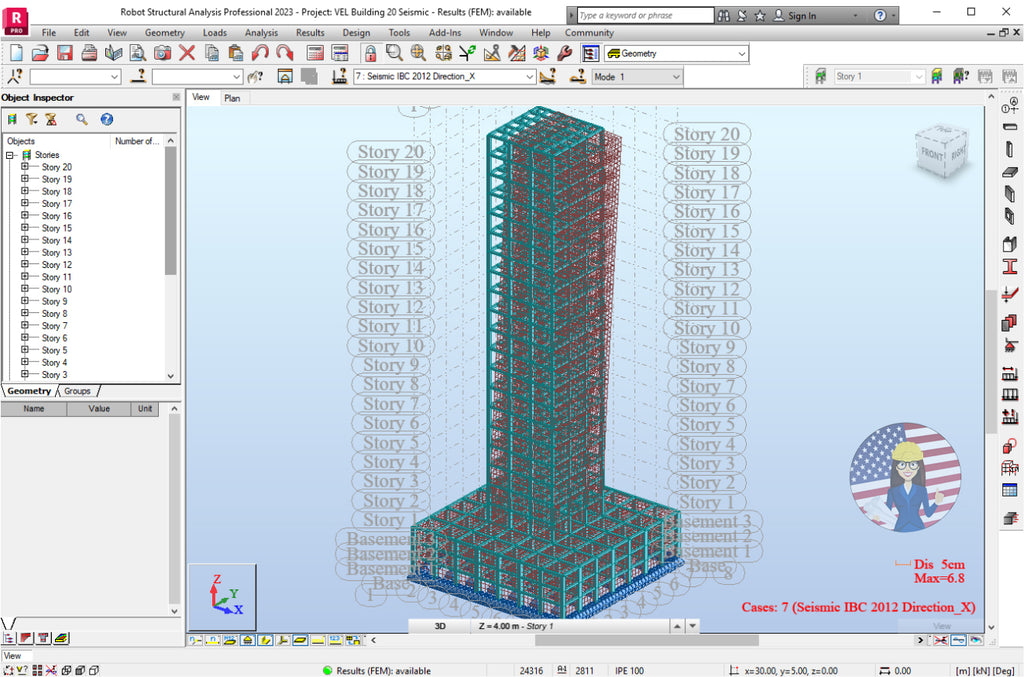Click the wrench preferences icon in the toolbar
1024x677 pixels.
[x=564, y=52]
